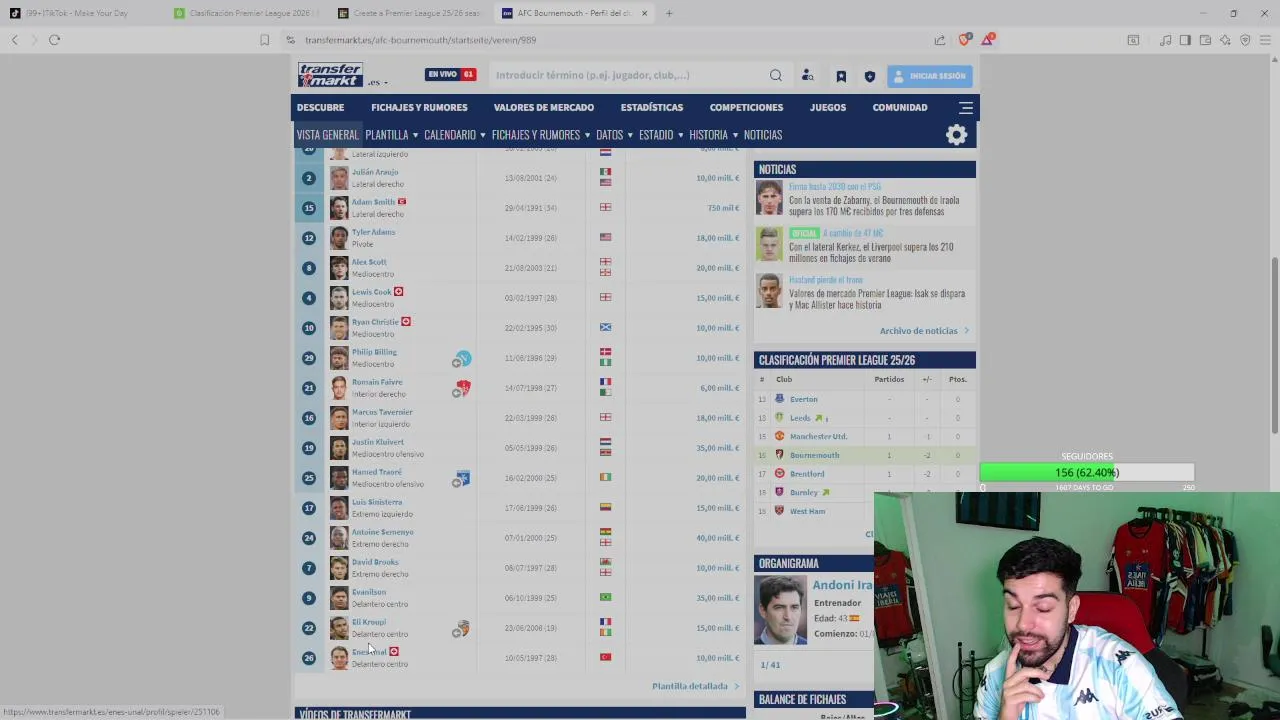Open Tyler Adams's player profile
Screen dimensions: 1280x720
click(x=373, y=232)
